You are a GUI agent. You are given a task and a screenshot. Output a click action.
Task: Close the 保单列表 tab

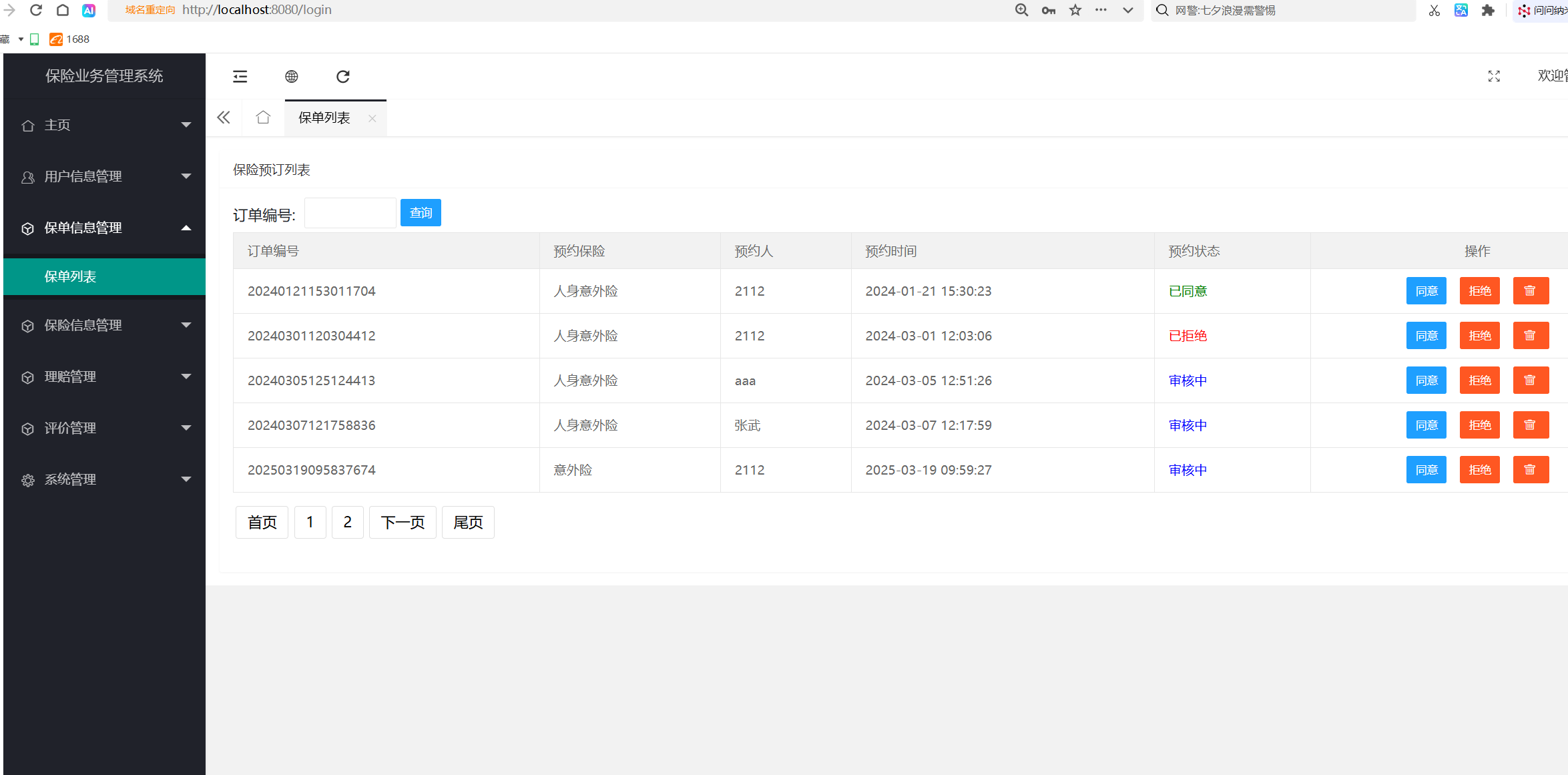pos(372,119)
